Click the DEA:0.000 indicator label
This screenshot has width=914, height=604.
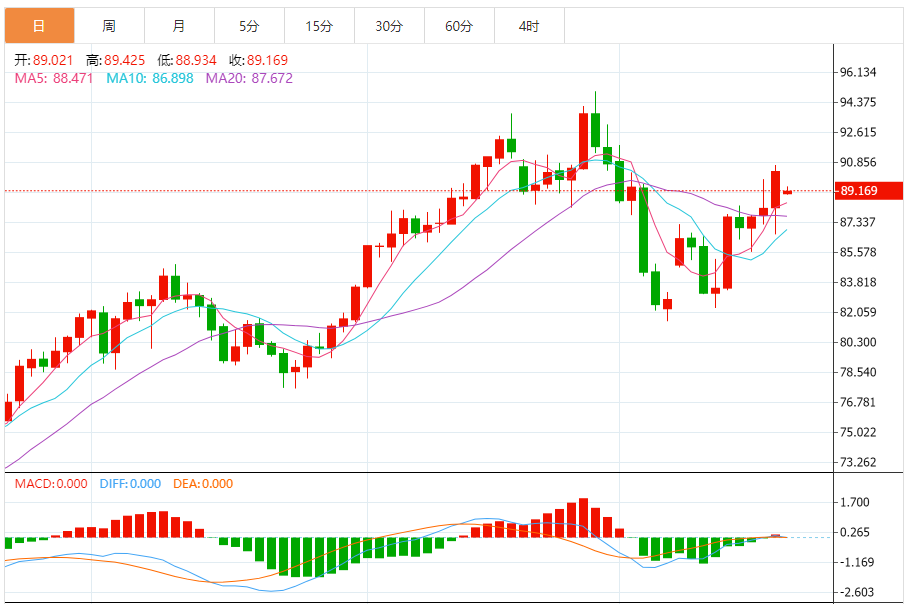pos(203,484)
